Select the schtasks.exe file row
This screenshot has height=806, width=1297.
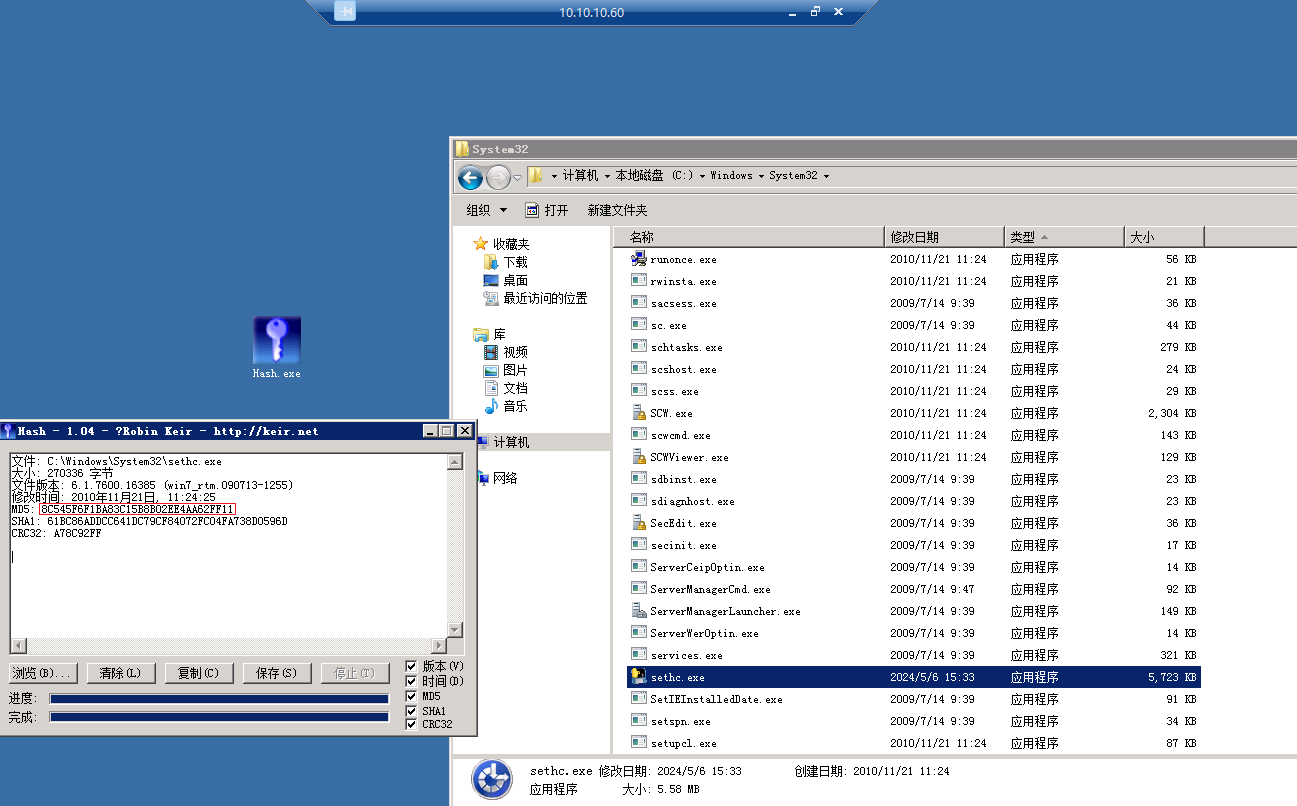[x=914, y=347]
